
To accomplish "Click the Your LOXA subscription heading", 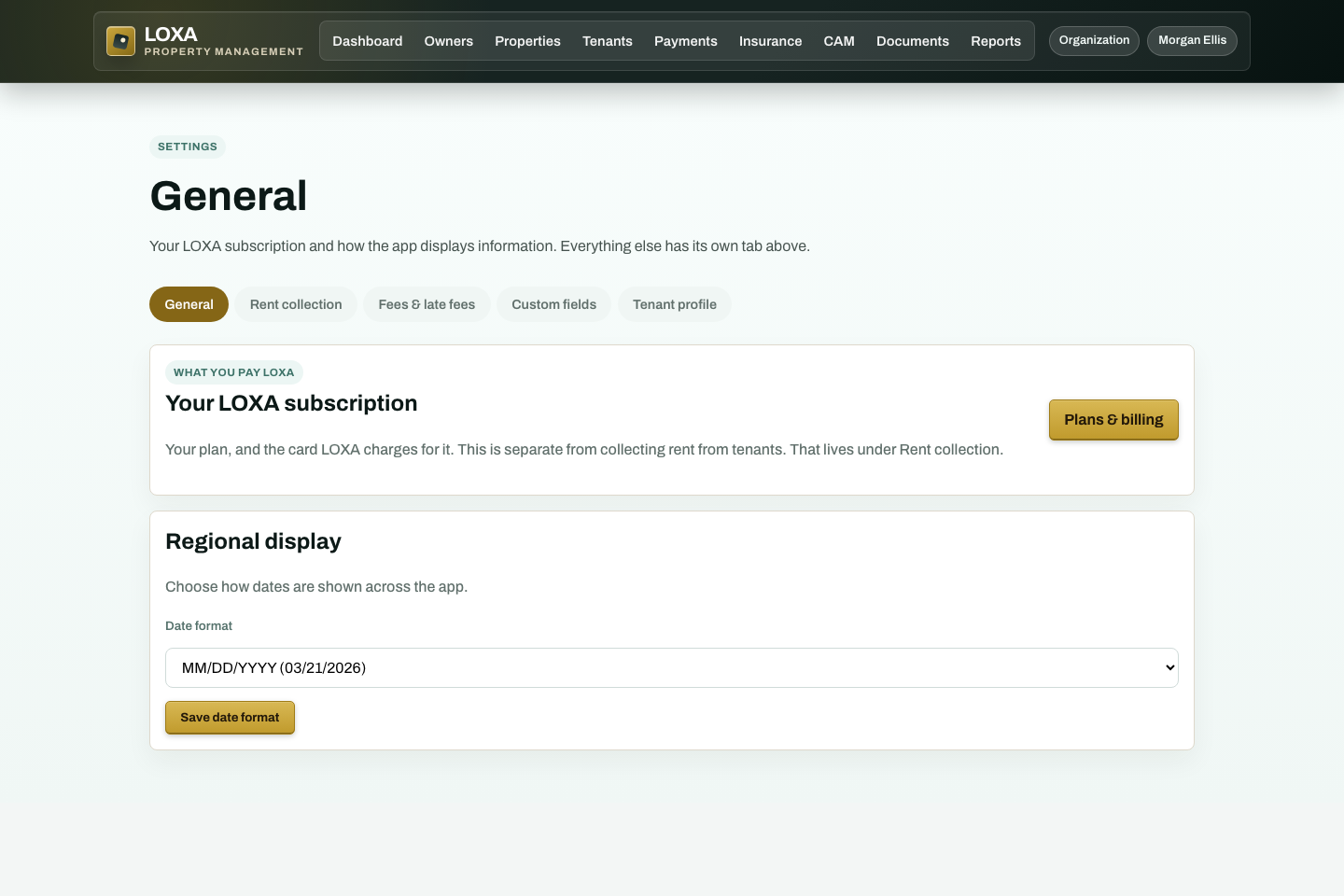I will [x=291, y=403].
